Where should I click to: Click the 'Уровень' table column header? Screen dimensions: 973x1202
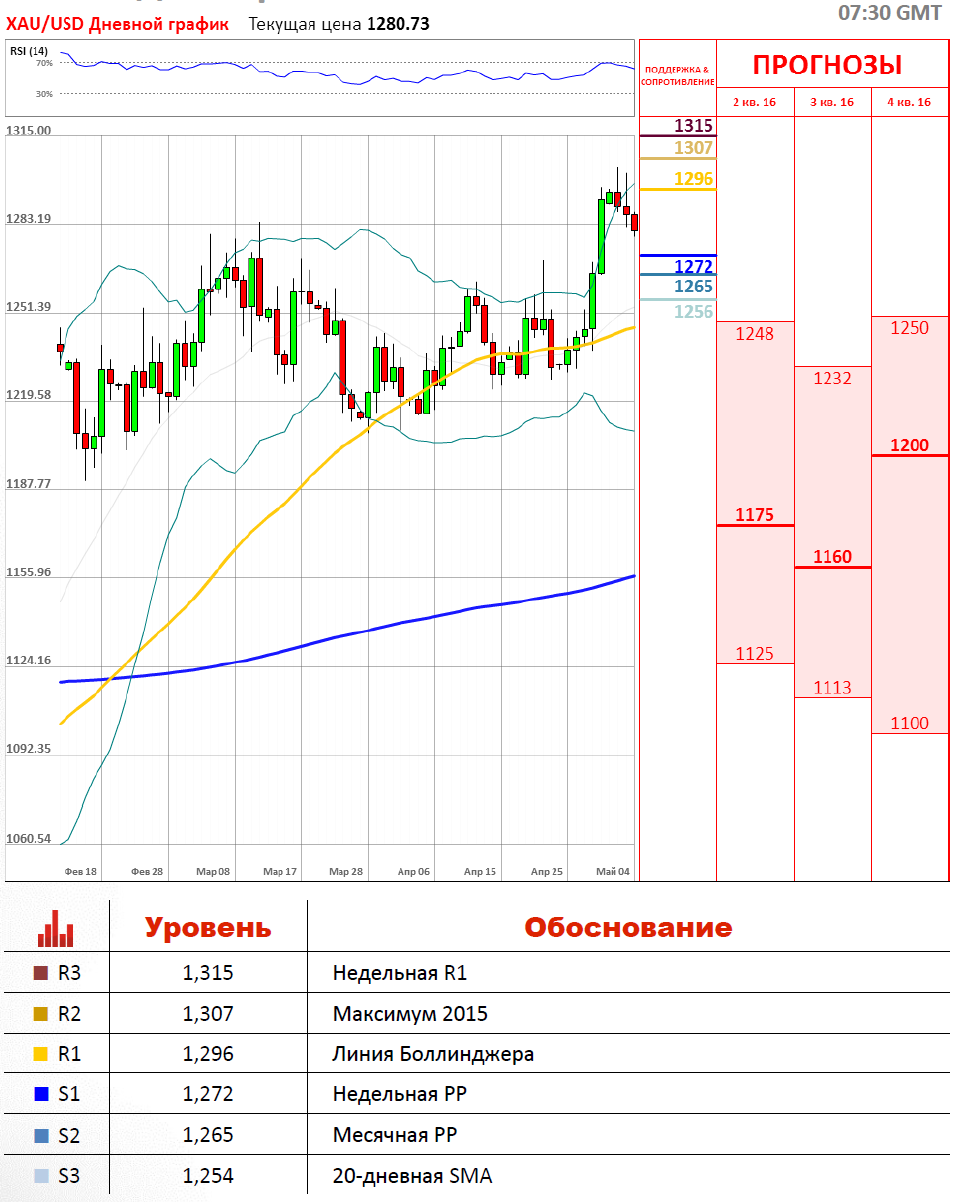click(208, 927)
